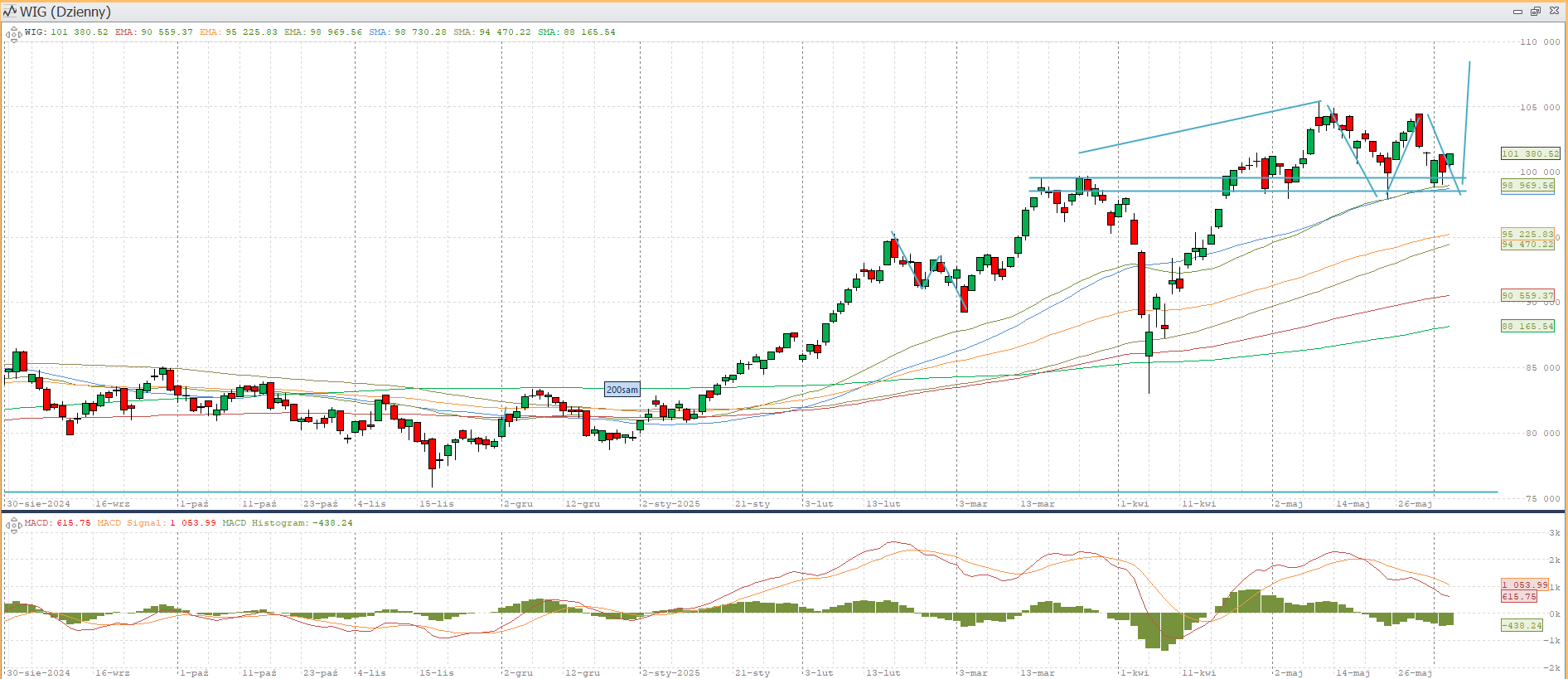
Task: Click the WIG (Dzienny) window title
Action: point(65,12)
